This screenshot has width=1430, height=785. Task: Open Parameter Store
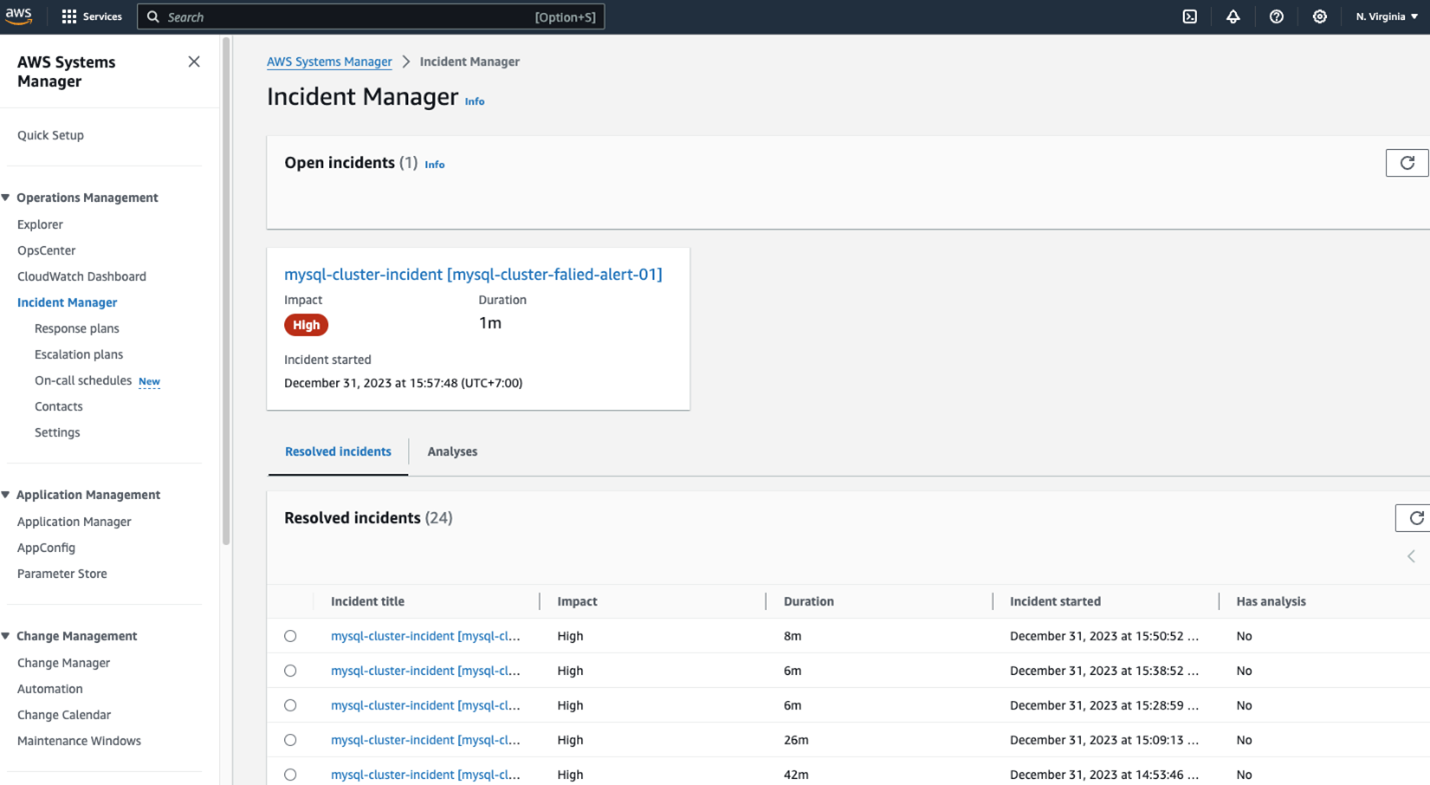pyautogui.click(x=62, y=573)
